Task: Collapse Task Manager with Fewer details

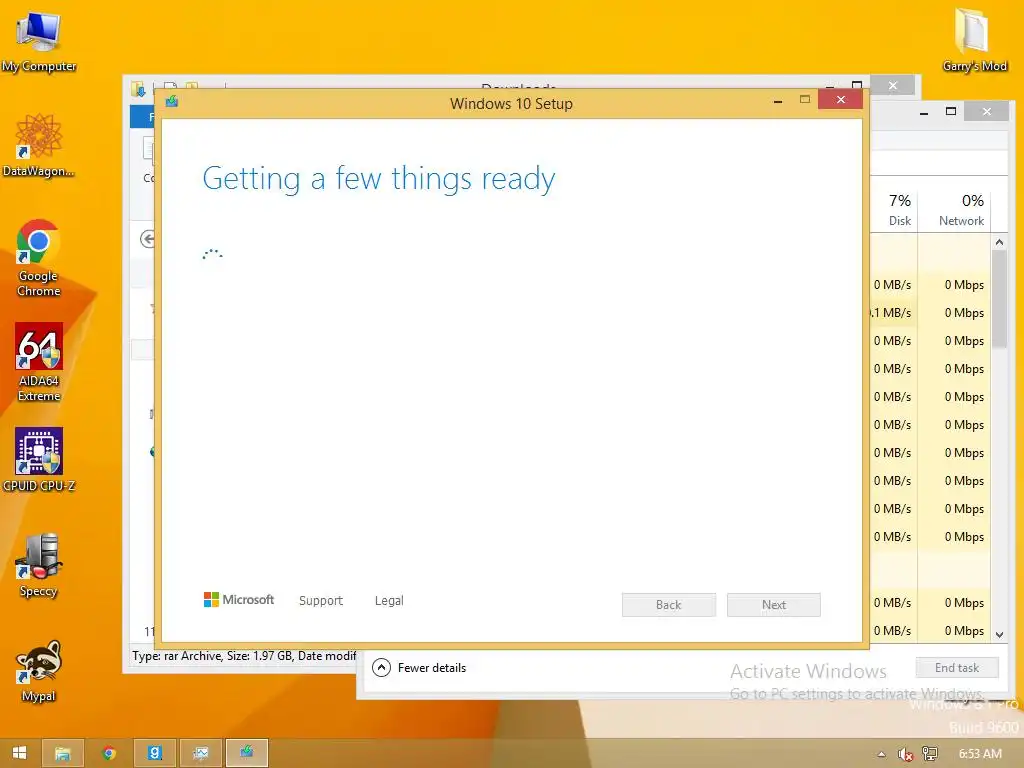Action: click(419, 667)
